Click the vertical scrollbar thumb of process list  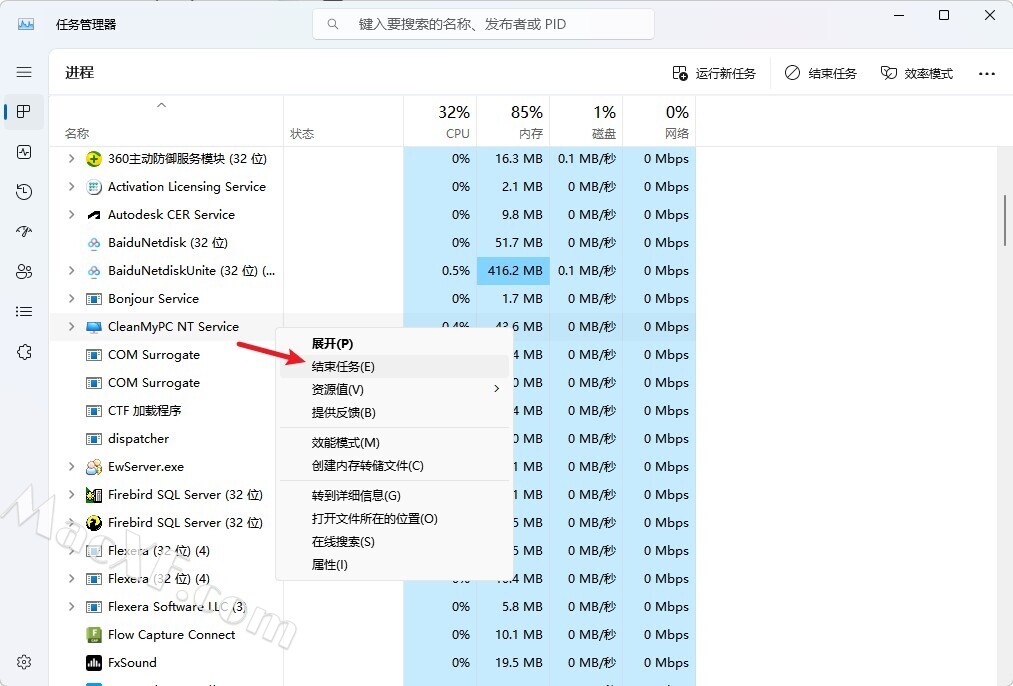(x=1005, y=220)
